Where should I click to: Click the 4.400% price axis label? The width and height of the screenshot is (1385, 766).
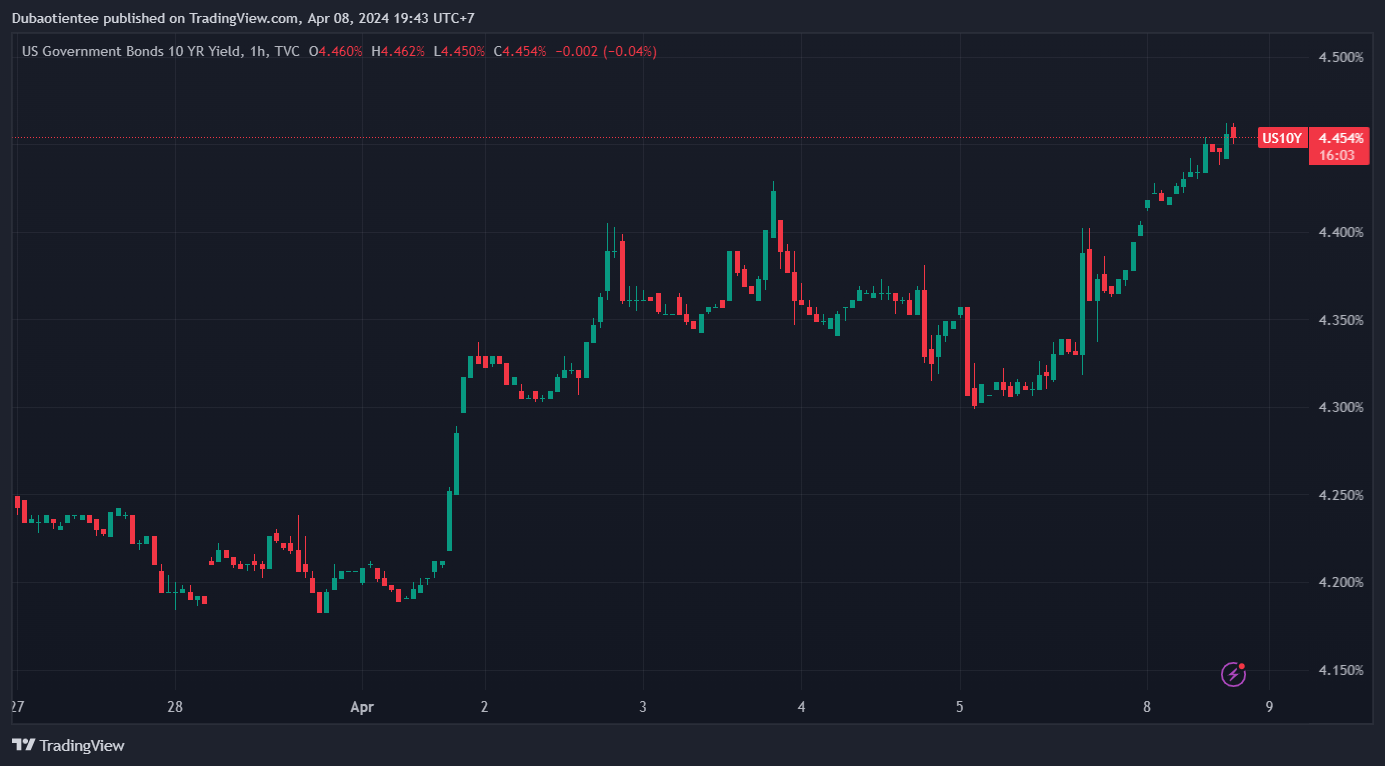coord(1341,233)
